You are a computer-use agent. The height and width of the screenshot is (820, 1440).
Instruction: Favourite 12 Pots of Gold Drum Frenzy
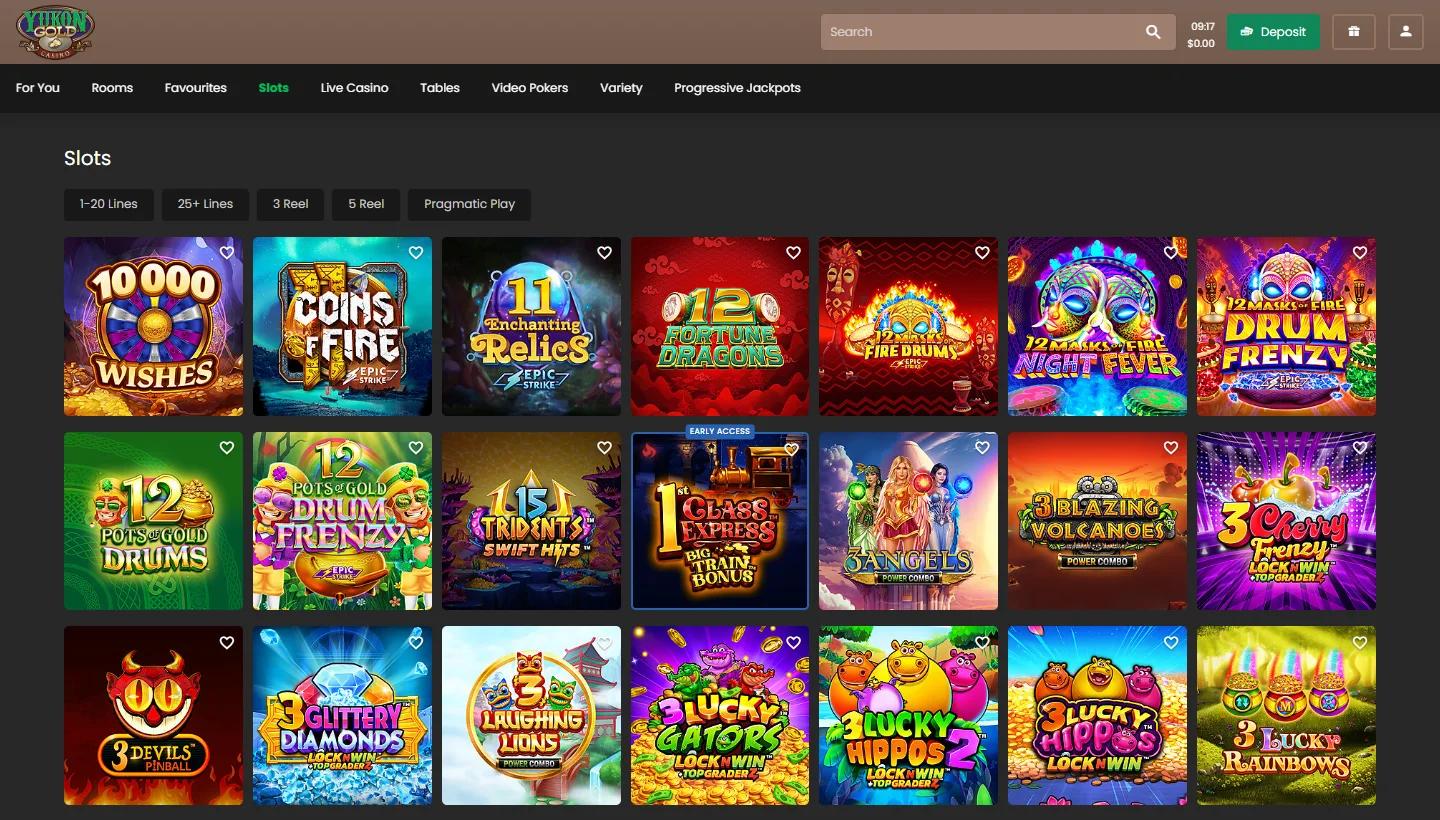click(415, 448)
